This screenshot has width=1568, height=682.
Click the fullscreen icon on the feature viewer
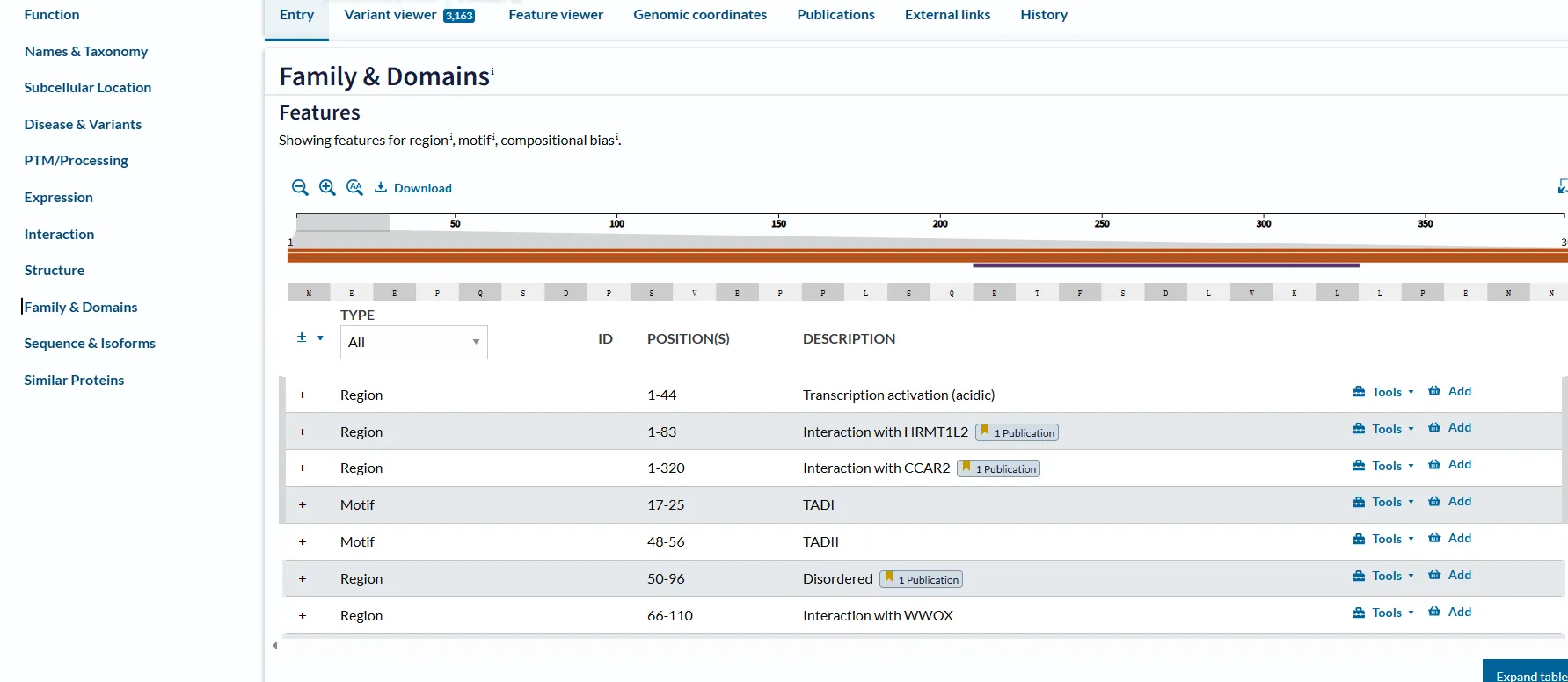point(1562,186)
